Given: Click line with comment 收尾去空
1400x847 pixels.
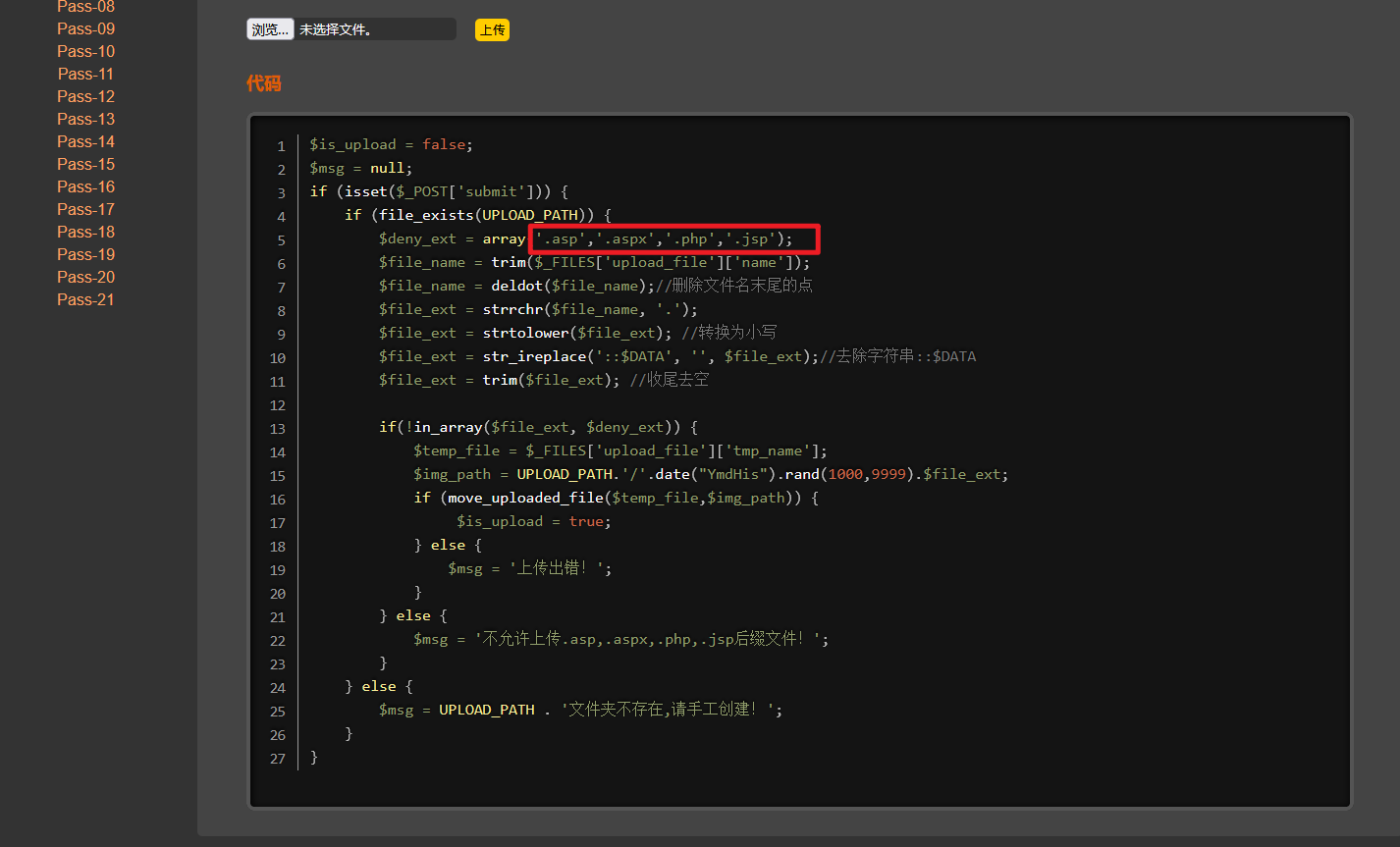Looking at the screenshot, I should point(544,380).
